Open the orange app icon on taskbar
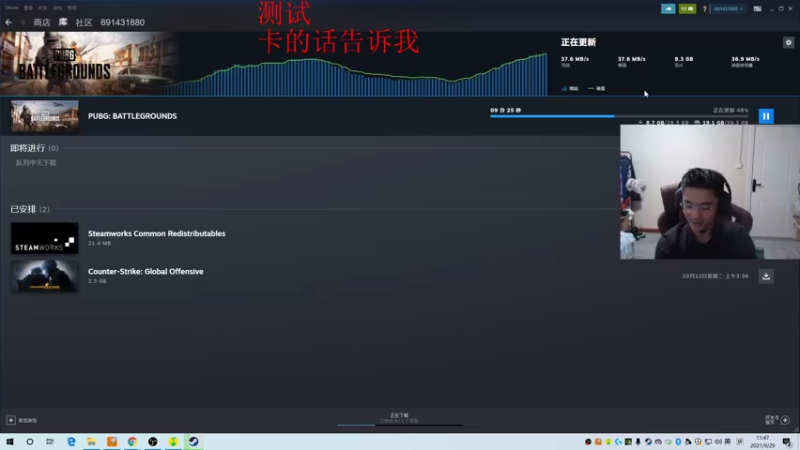The height and width of the screenshot is (450, 800). [112, 442]
